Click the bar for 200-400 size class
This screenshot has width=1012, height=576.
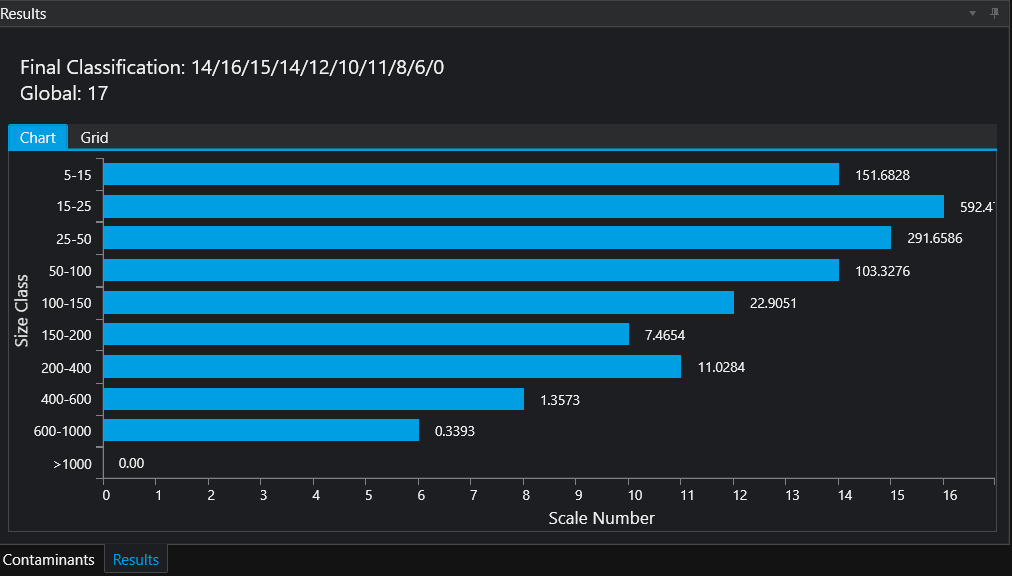coord(392,367)
